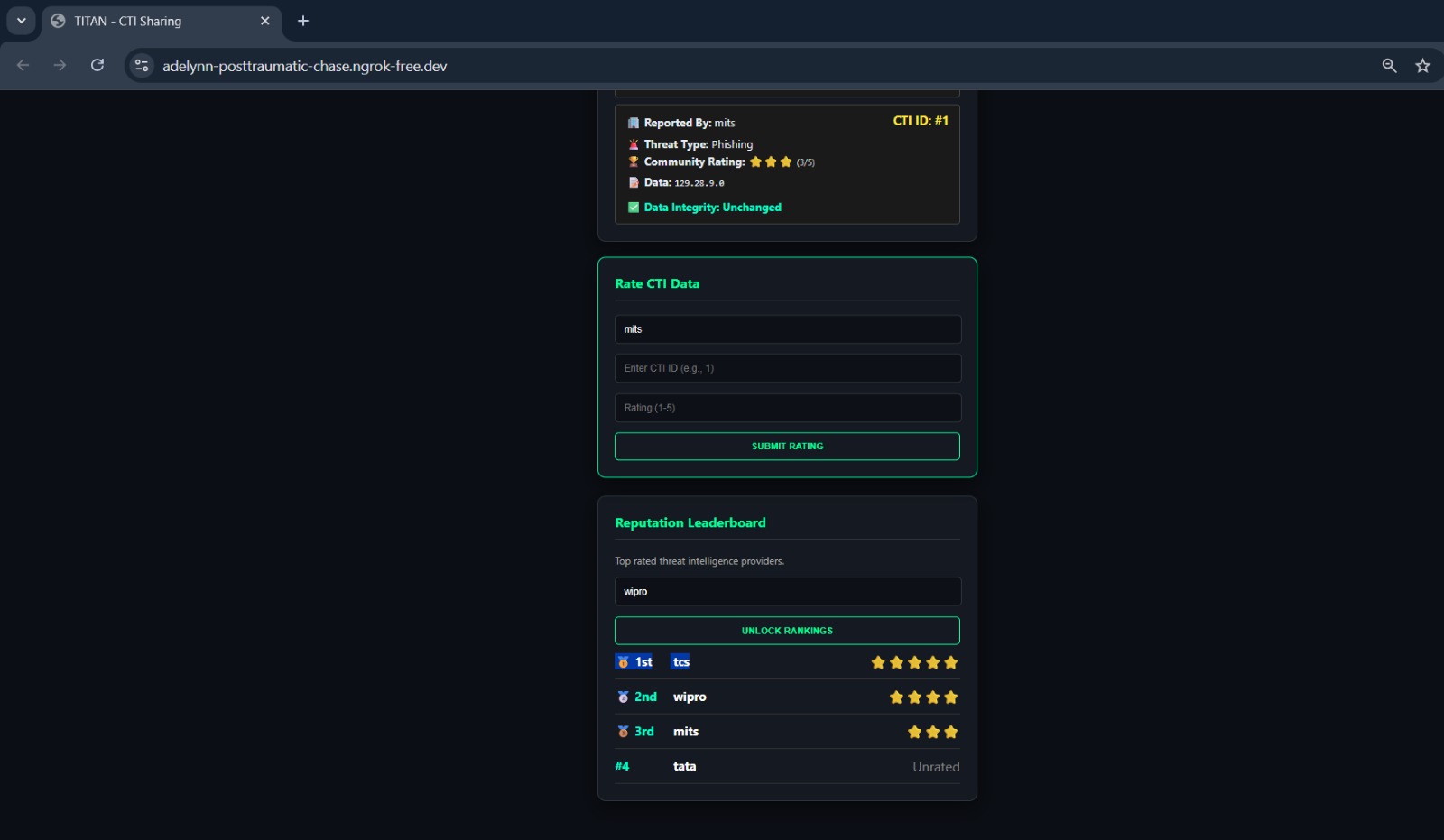Viewport: 1444px width, 840px height.
Task: Click the tata leaderboard row name
Action: click(x=684, y=767)
